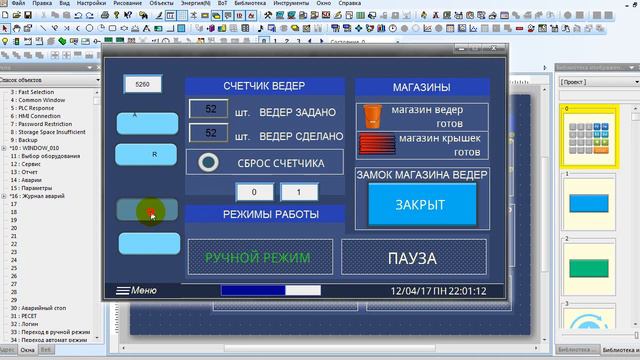Screen dimensions: 640x360
Task: Click the blue cross arrows object icon
Action: pyautogui.click(x=358, y=29)
